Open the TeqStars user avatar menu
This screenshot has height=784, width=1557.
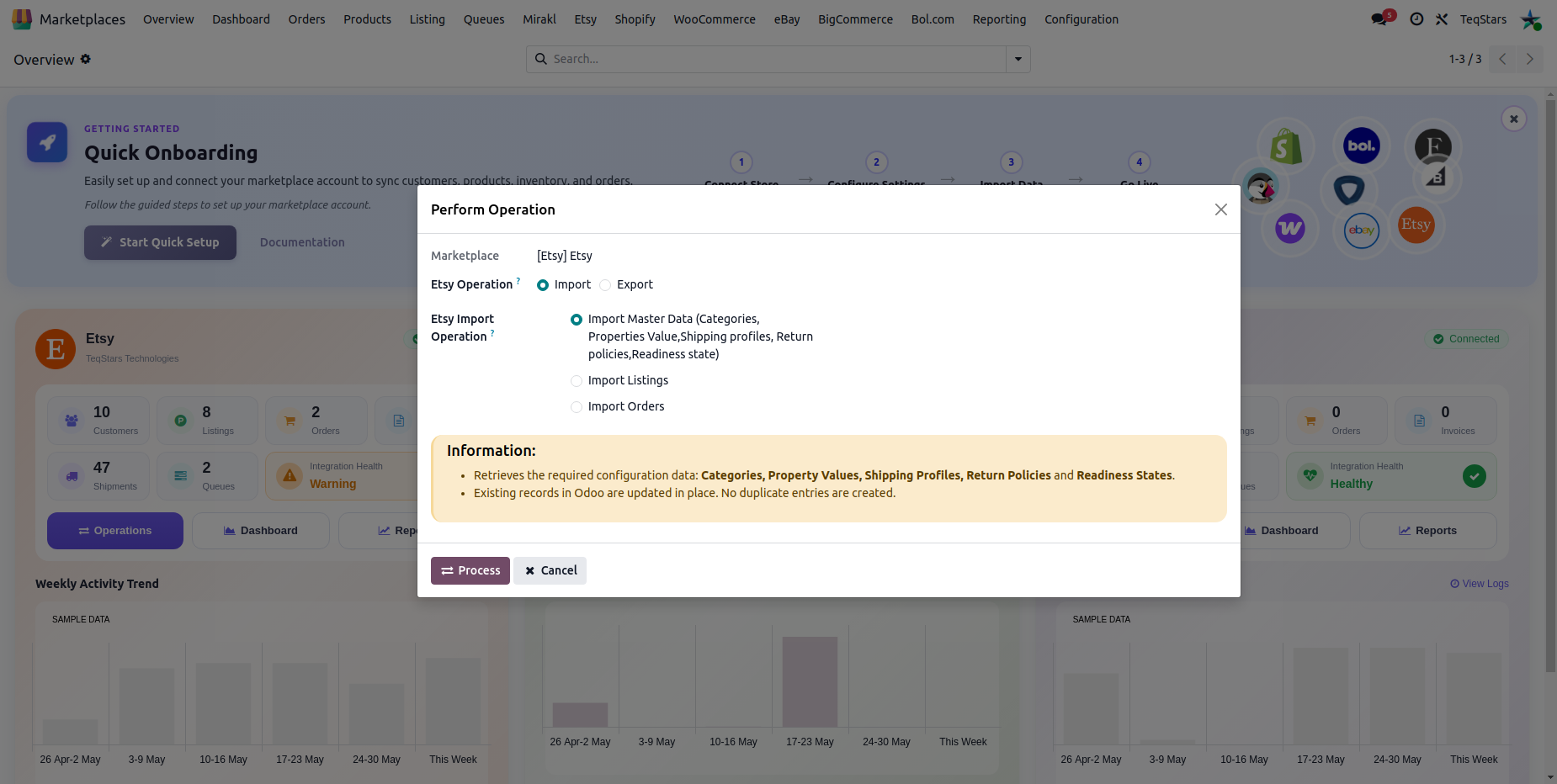(1531, 19)
